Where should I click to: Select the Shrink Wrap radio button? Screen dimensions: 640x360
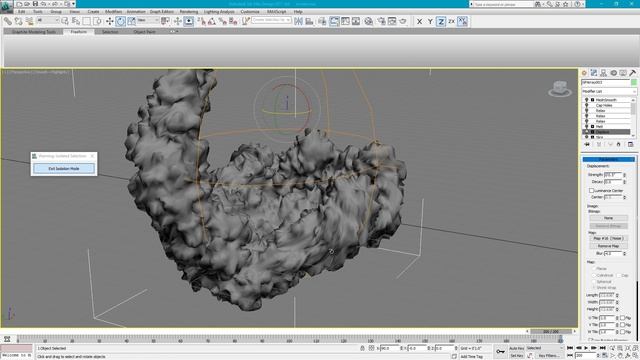click(x=594, y=288)
